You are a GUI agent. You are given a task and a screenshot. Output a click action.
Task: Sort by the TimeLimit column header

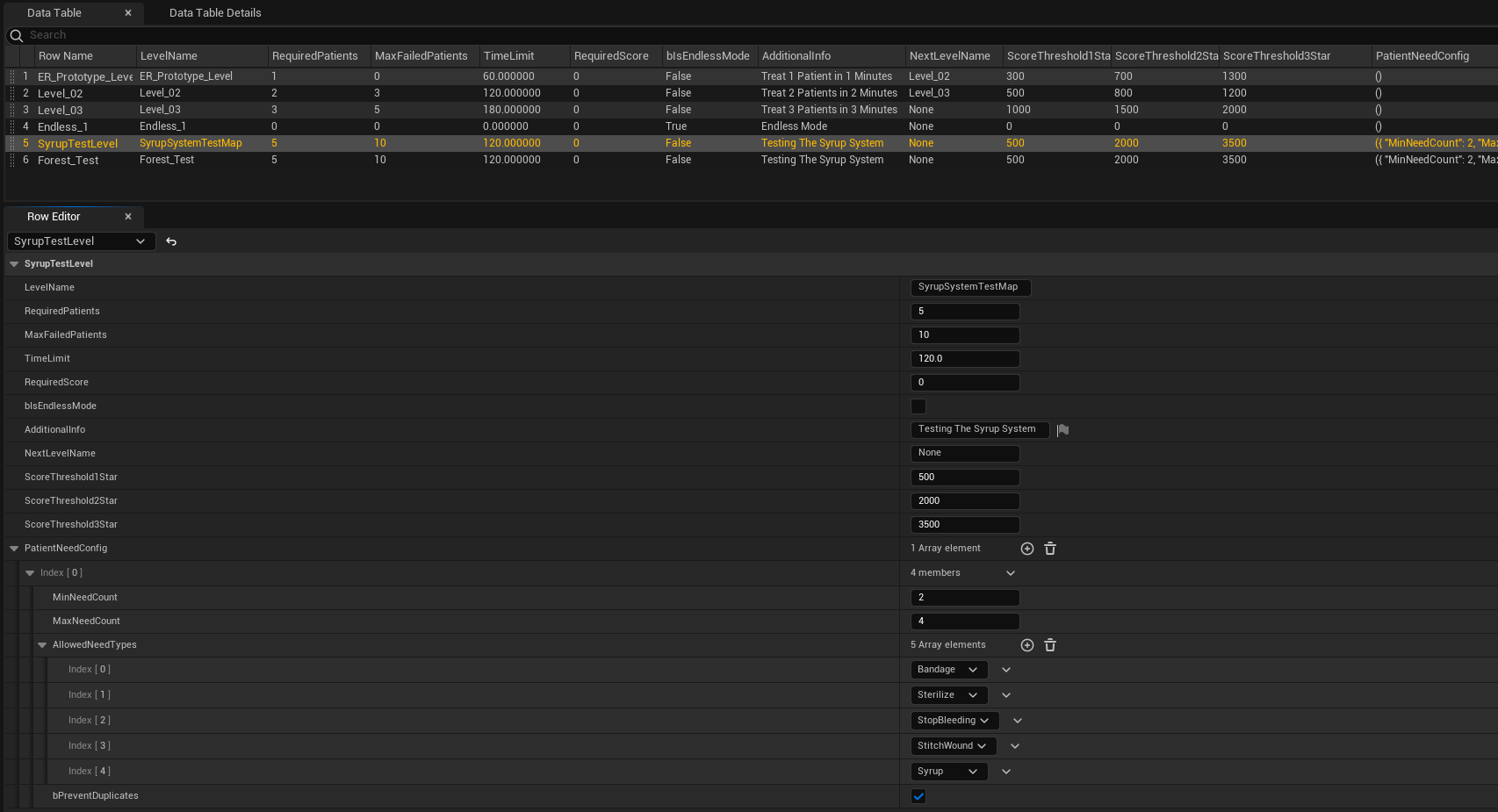click(524, 56)
